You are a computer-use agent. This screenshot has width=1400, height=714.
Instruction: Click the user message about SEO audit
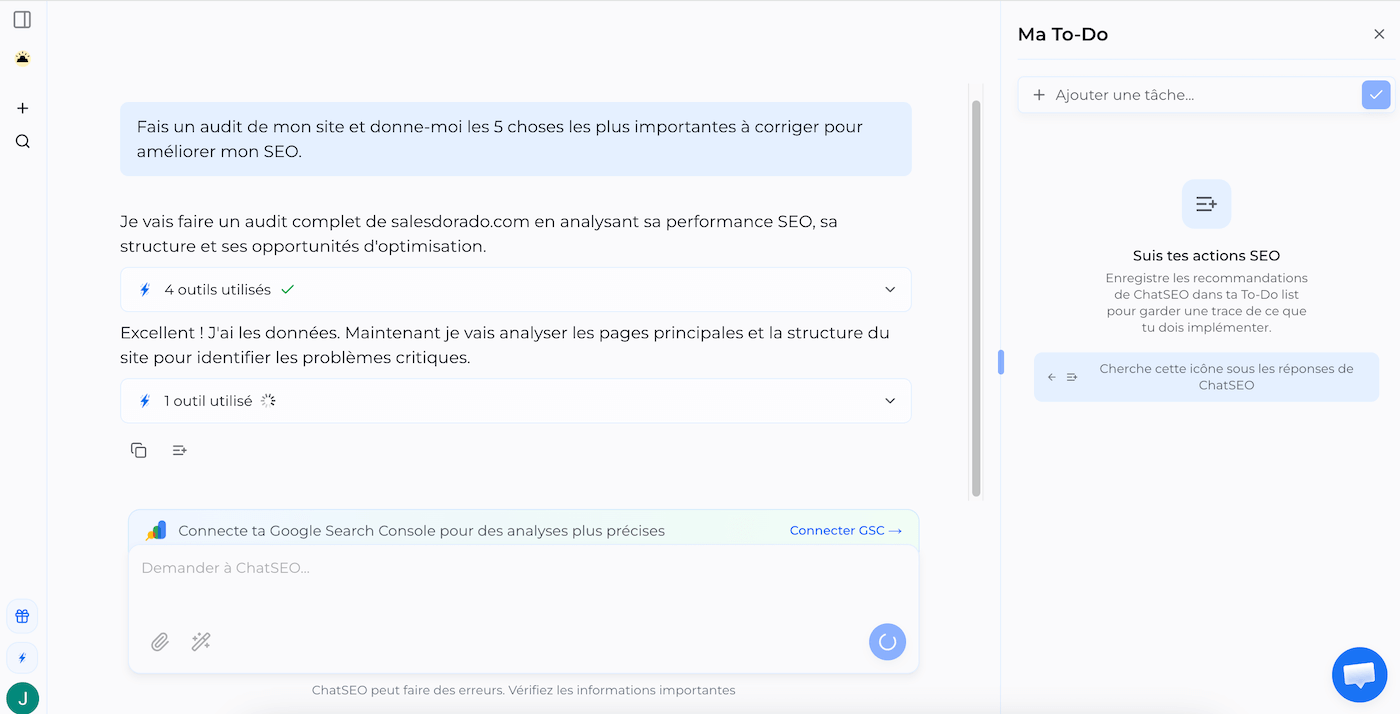(x=515, y=139)
